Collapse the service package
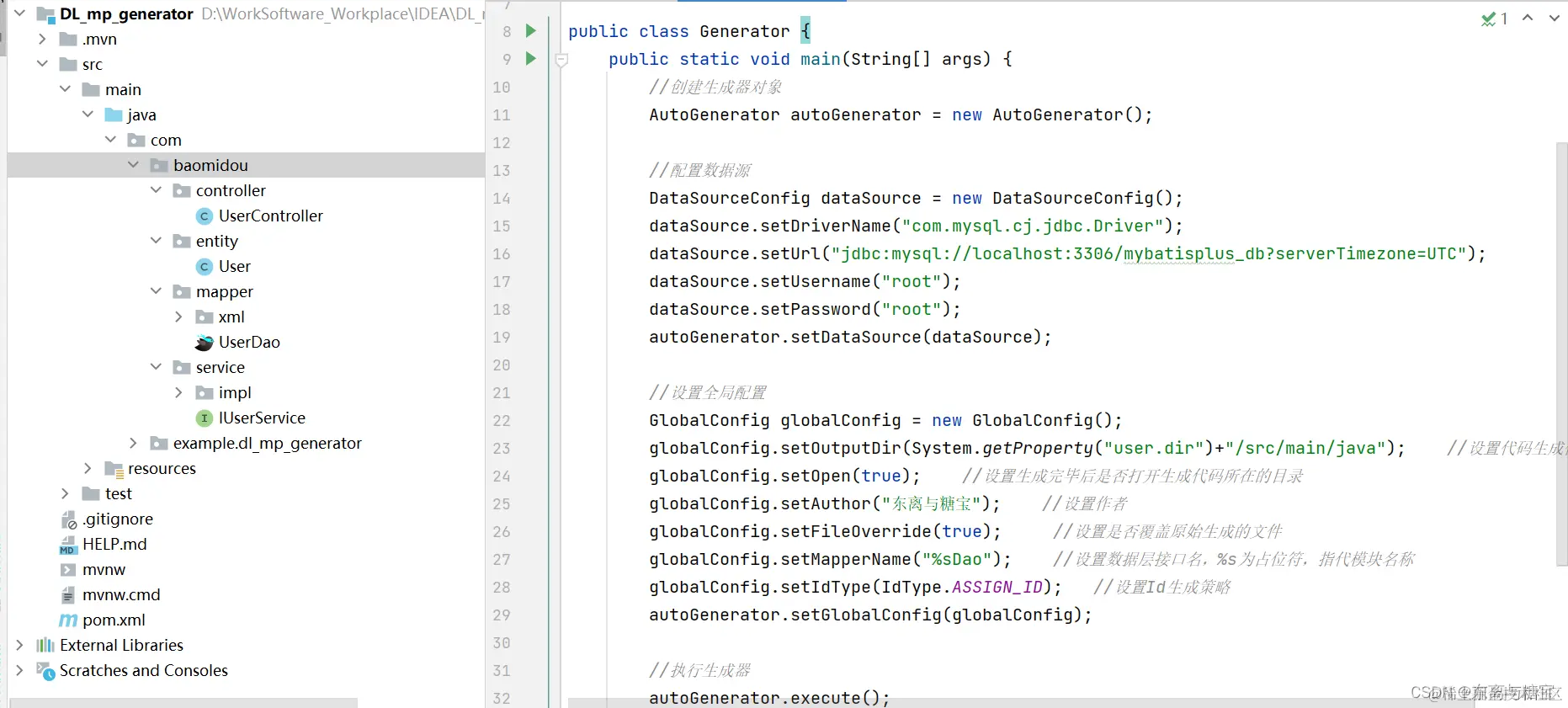The image size is (1568, 708). 156,367
